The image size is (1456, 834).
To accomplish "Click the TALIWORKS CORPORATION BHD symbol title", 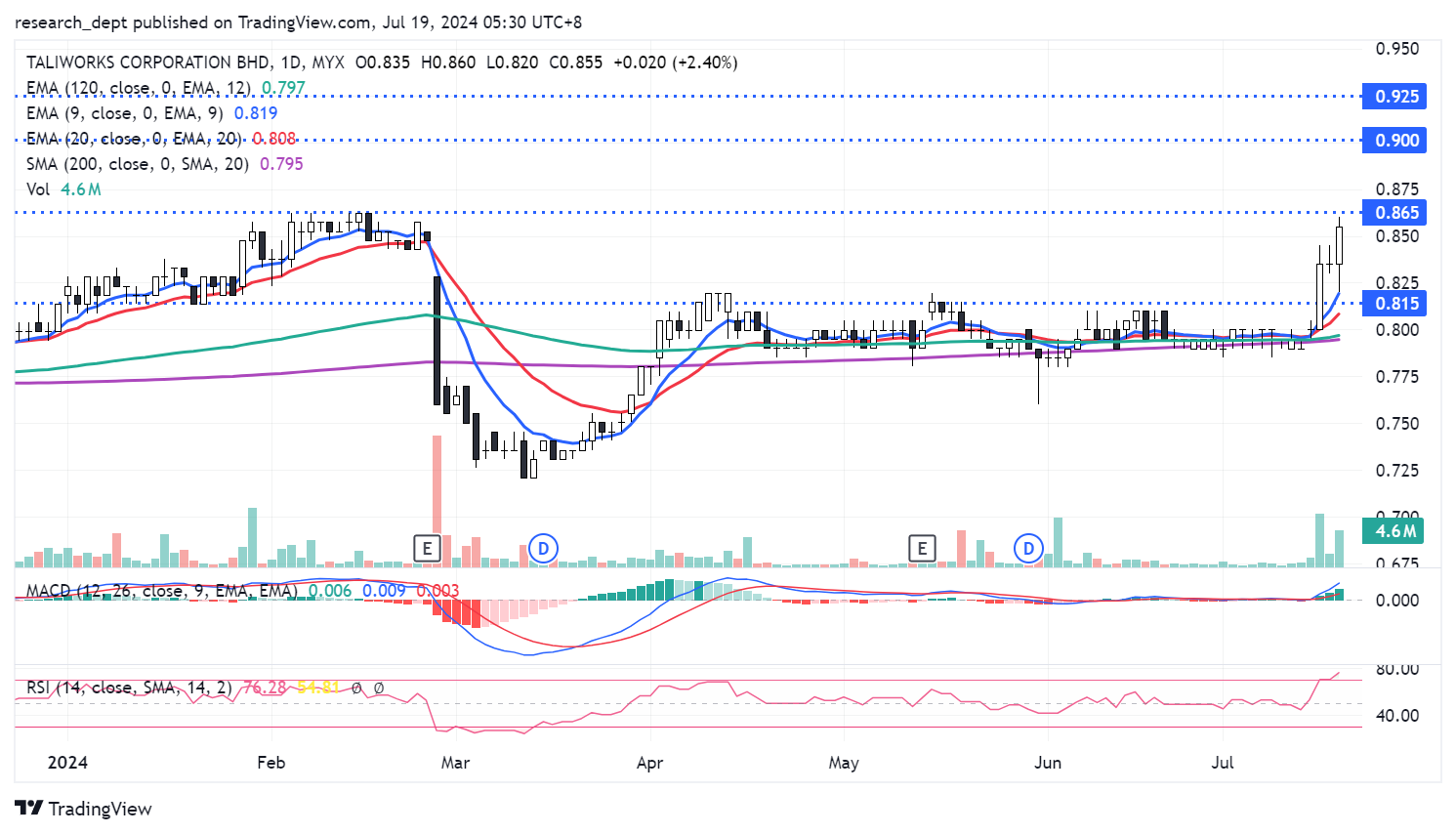I will (x=147, y=63).
